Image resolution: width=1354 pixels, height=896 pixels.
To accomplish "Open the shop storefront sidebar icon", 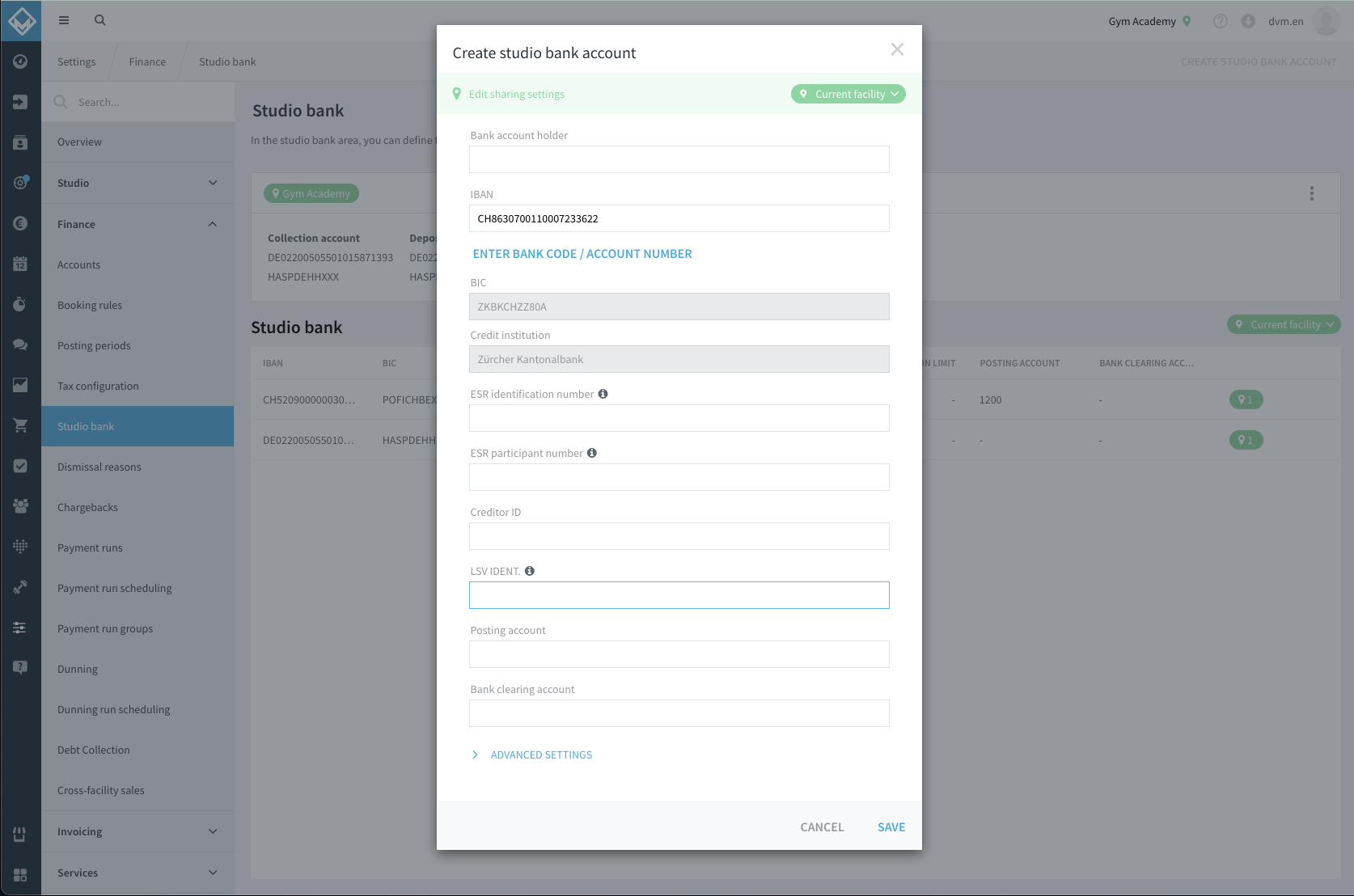I will pos(20,834).
